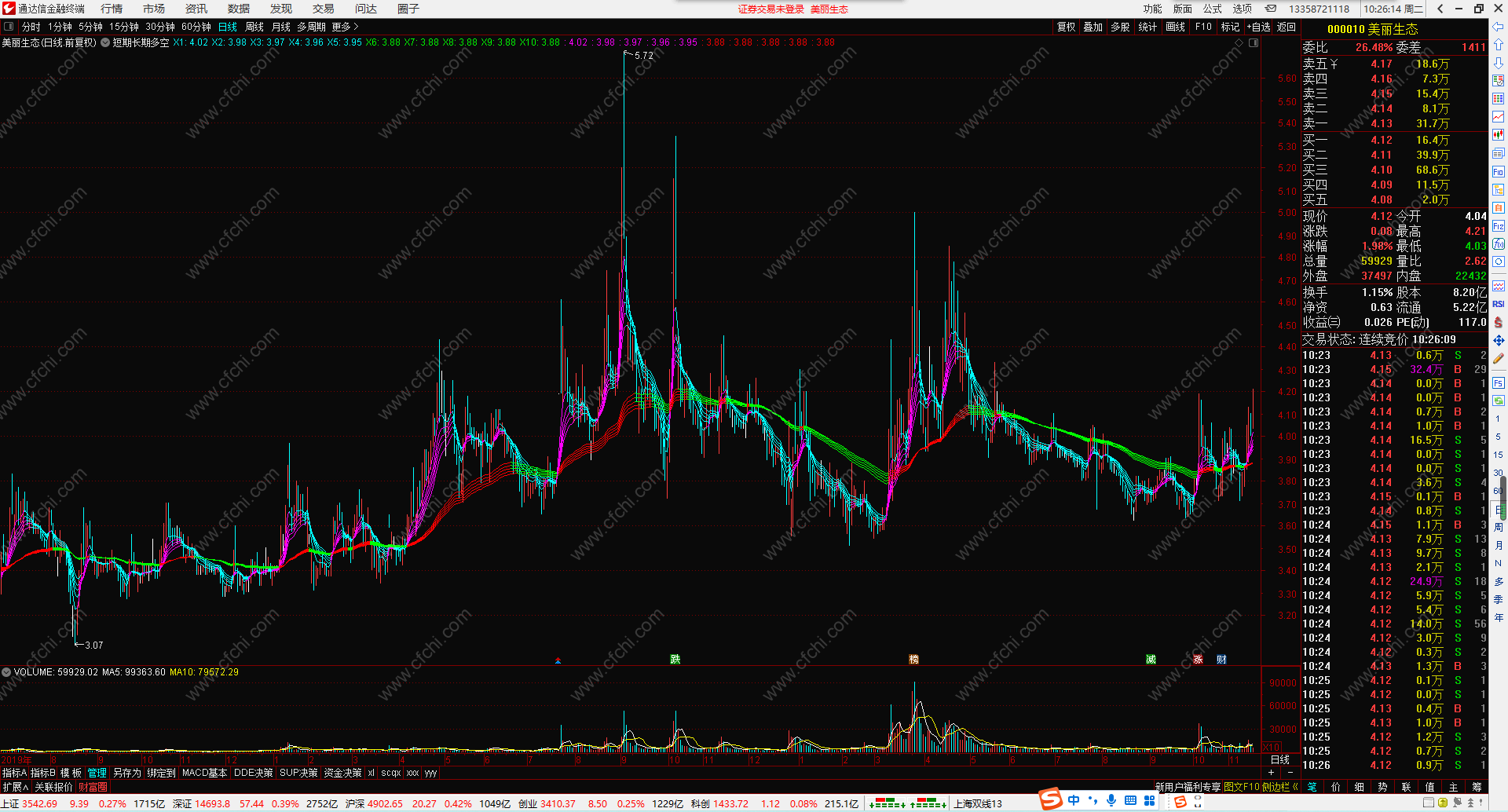Open the 新用户福利专享 promo link

(1188, 787)
